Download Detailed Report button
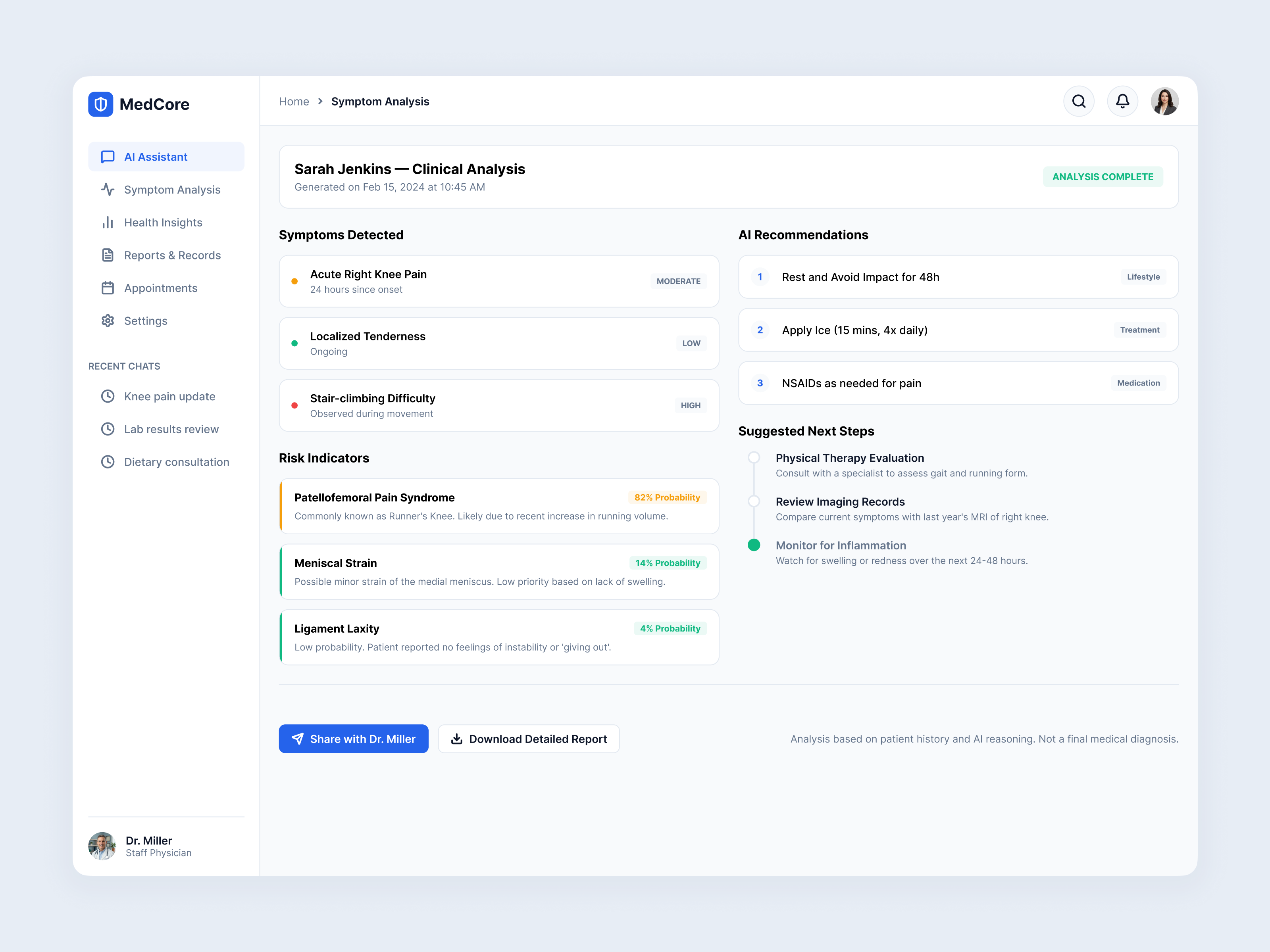1270x952 pixels. click(529, 739)
